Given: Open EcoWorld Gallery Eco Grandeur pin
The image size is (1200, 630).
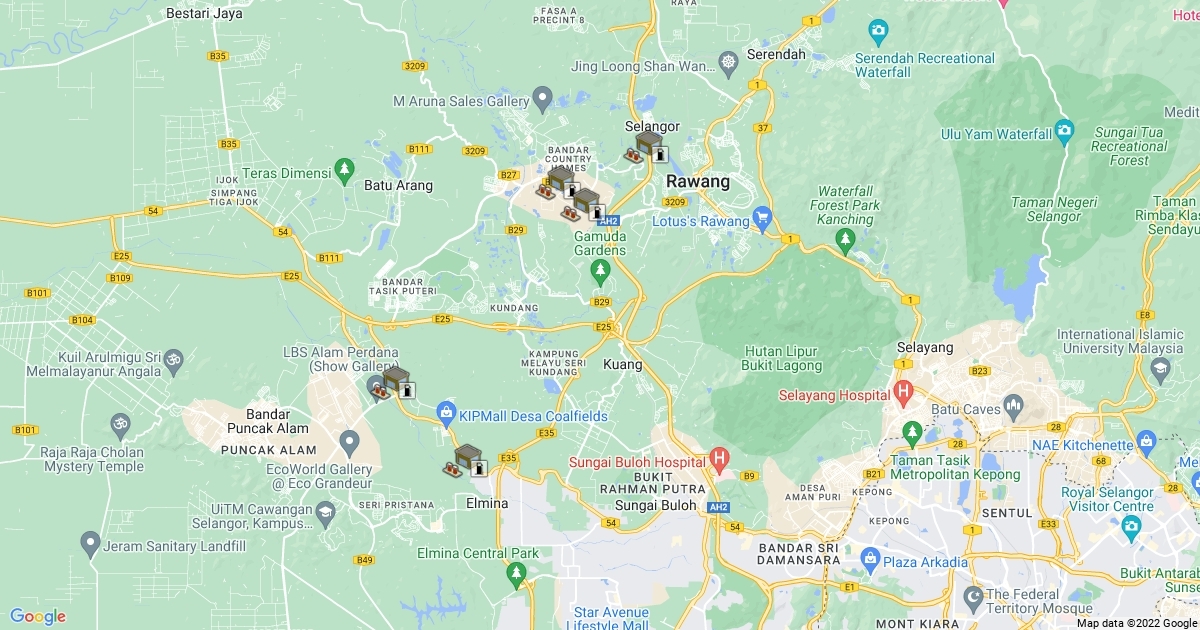Looking at the screenshot, I should (349, 440).
